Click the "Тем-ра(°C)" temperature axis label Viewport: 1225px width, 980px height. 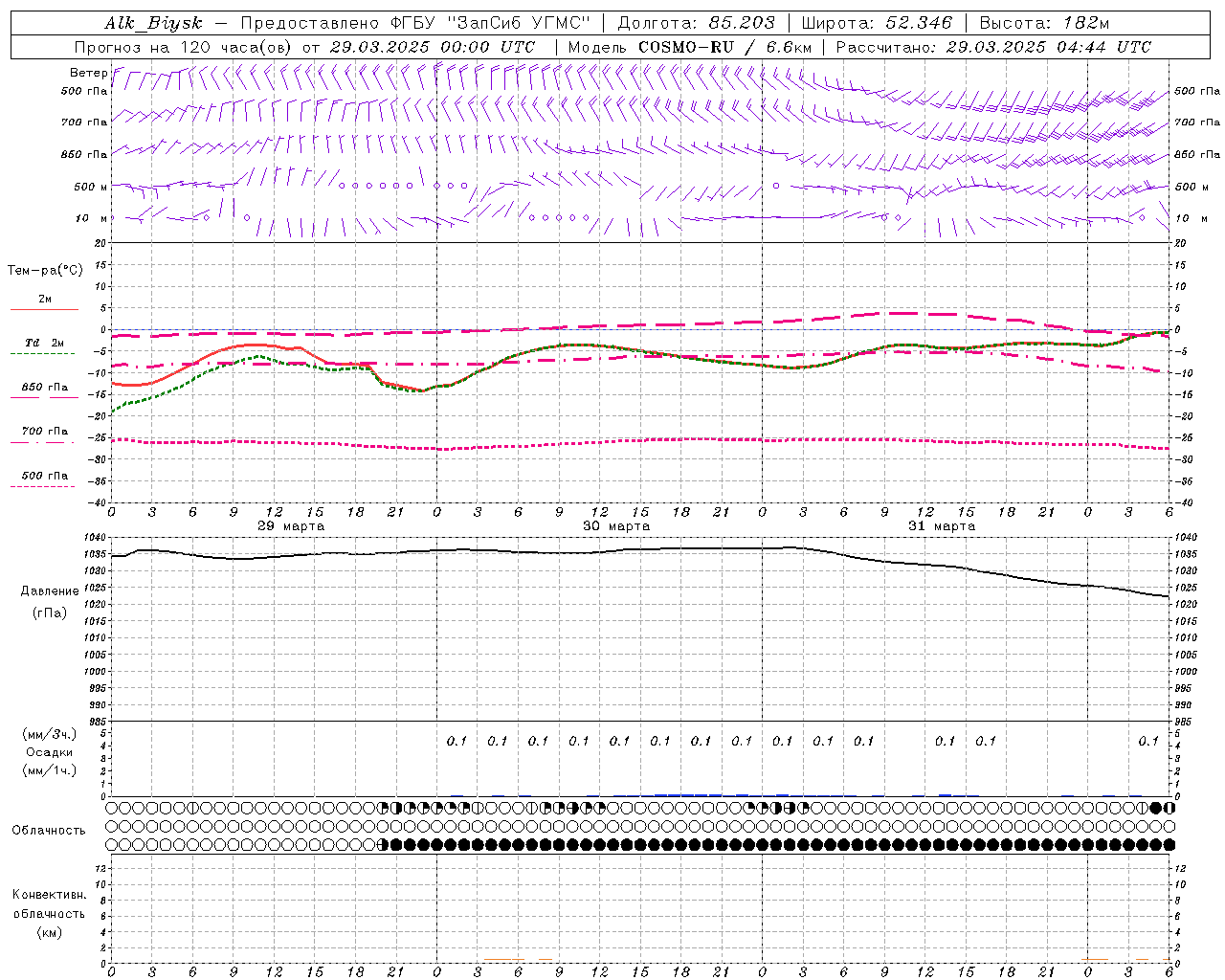click(45, 271)
